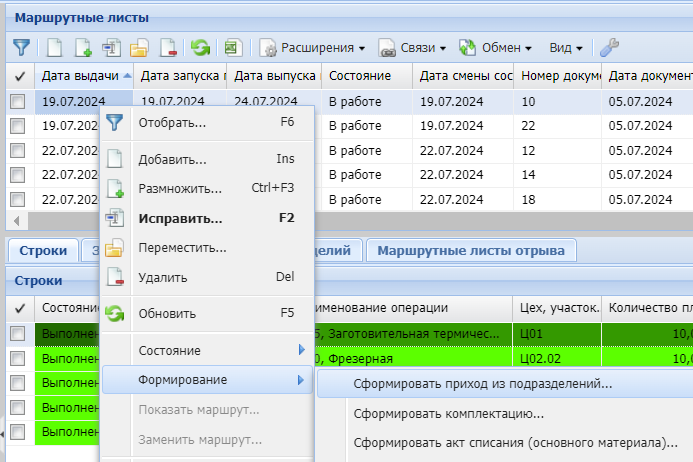Click the Excel export icon in toolbar

coord(233,47)
